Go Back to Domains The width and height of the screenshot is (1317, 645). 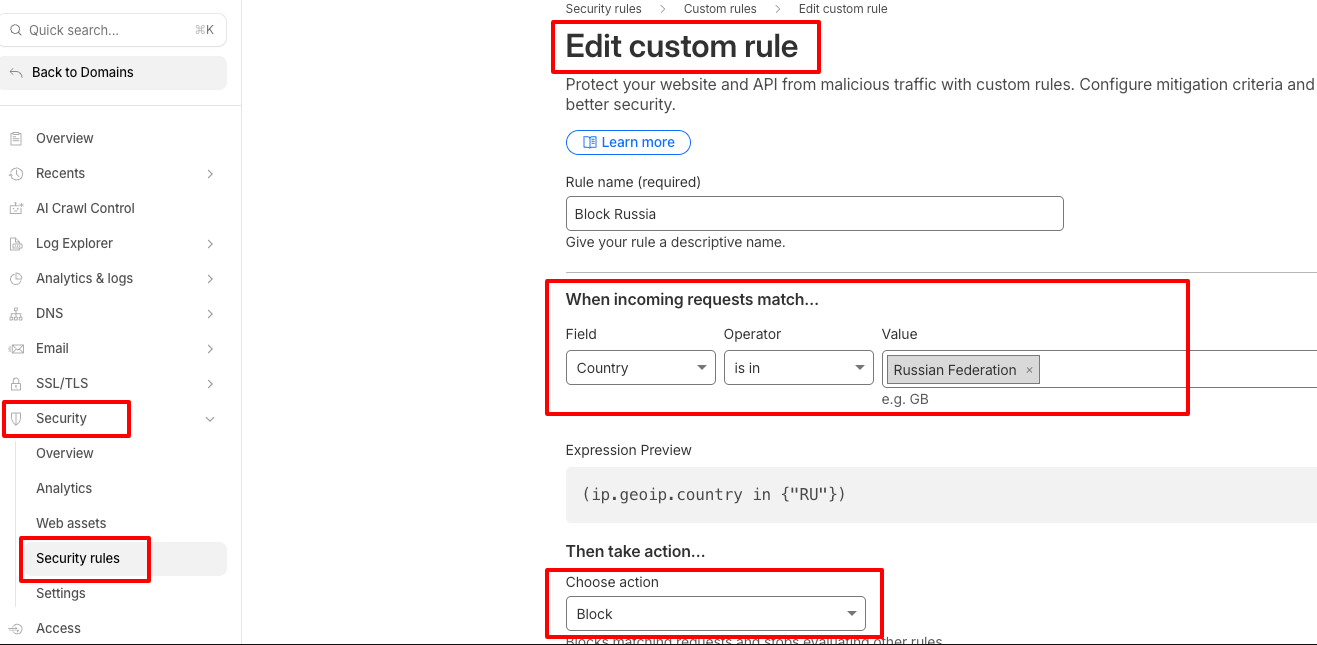pyautogui.click(x=82, y=72)
